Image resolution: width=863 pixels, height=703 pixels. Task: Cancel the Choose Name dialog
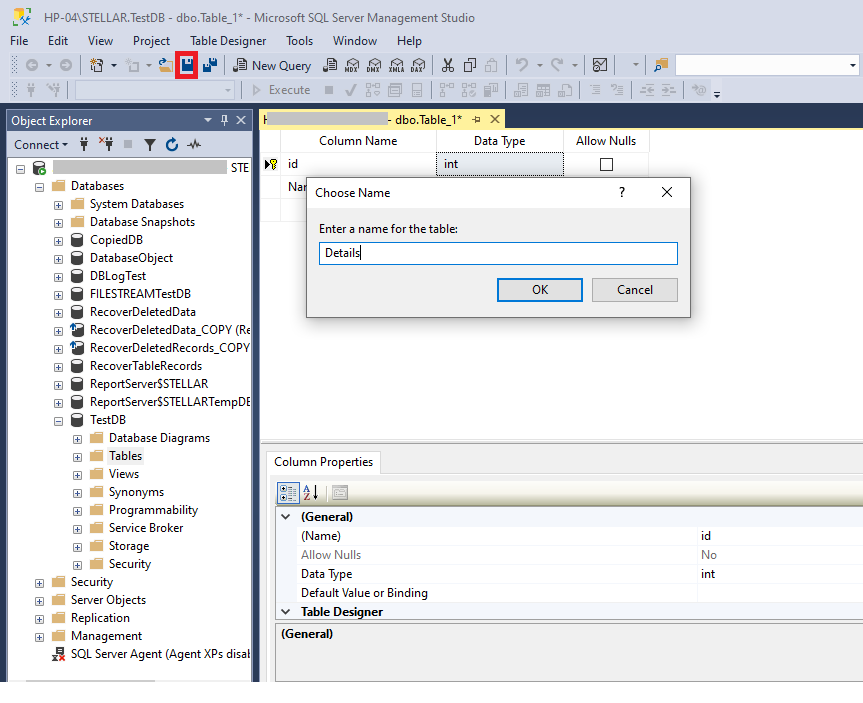click(634, 290)
